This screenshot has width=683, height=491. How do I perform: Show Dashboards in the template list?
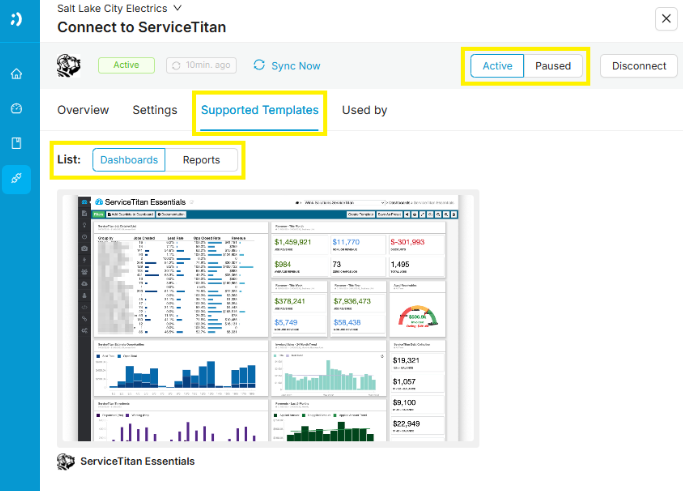click(129, 160)
